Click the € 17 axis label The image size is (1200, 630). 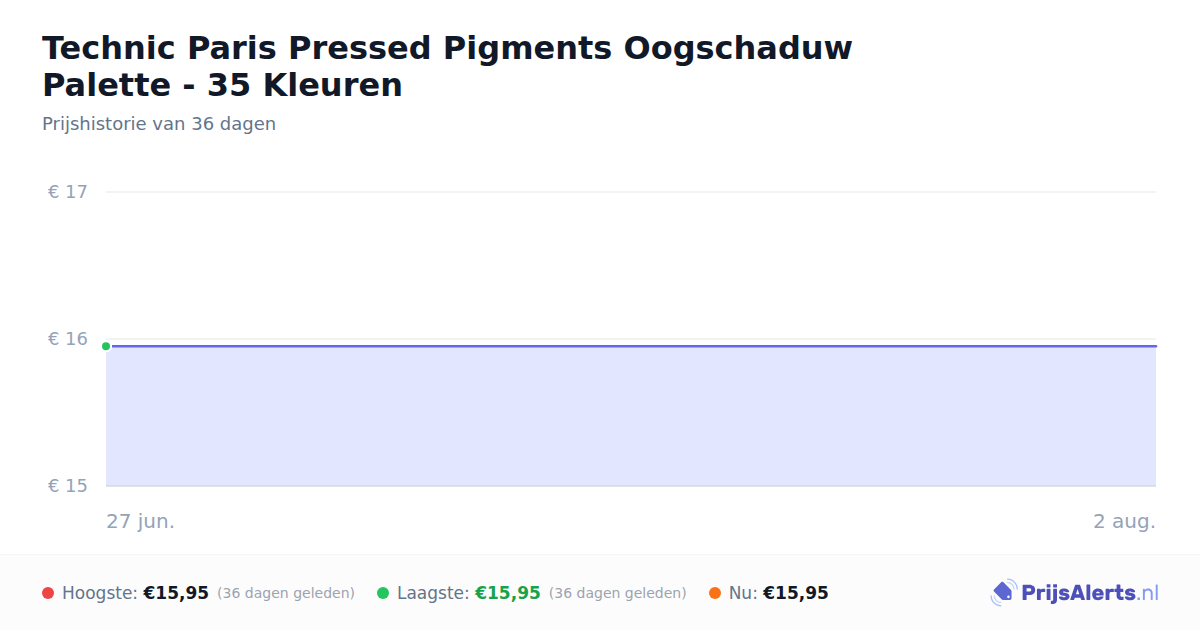pos(68,192)
